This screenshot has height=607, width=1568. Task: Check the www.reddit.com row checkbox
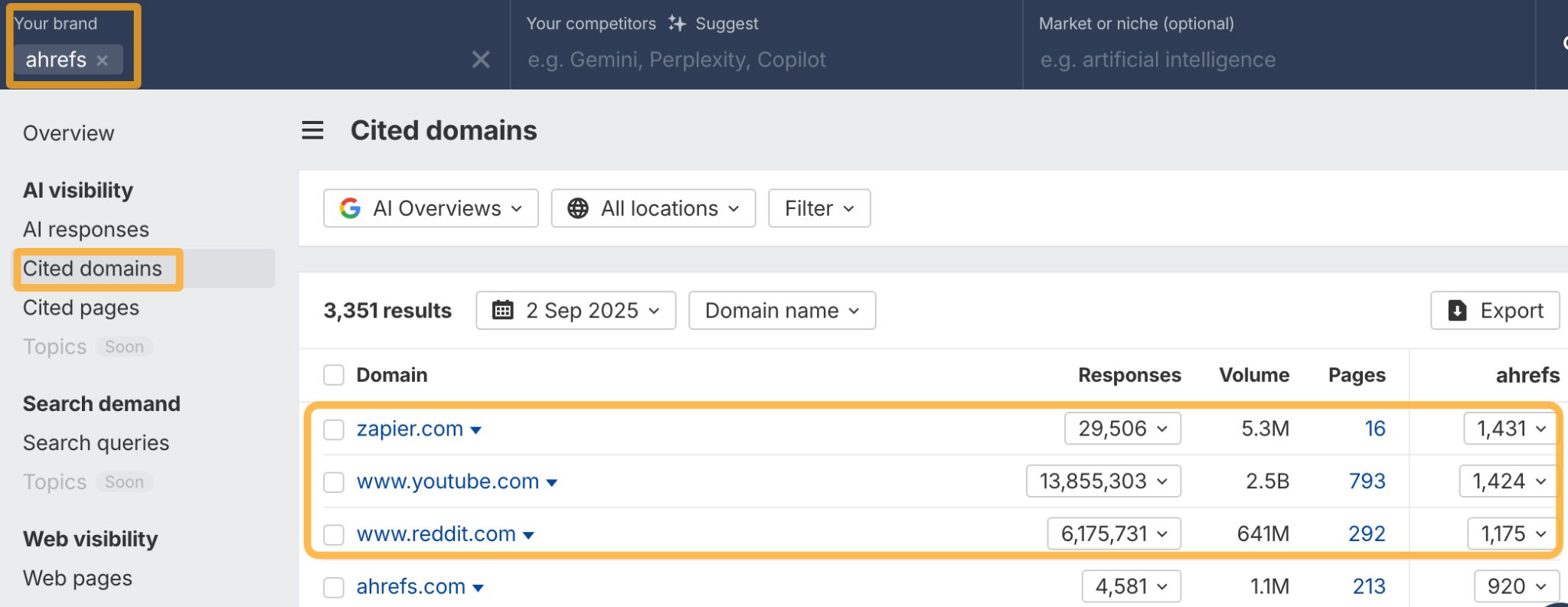coord(334,534)
